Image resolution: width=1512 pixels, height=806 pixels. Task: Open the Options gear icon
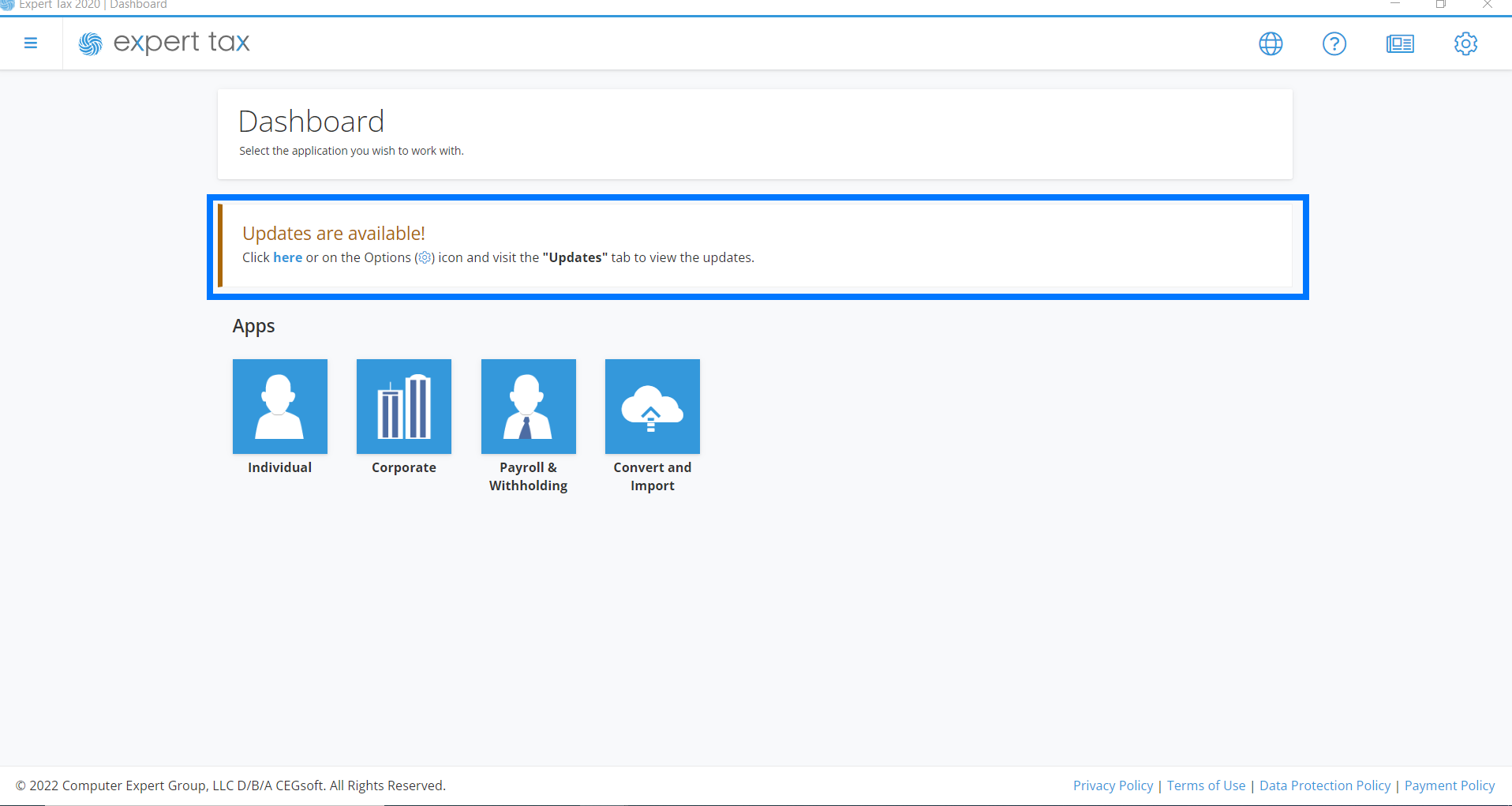click(x=1465, y=43)
